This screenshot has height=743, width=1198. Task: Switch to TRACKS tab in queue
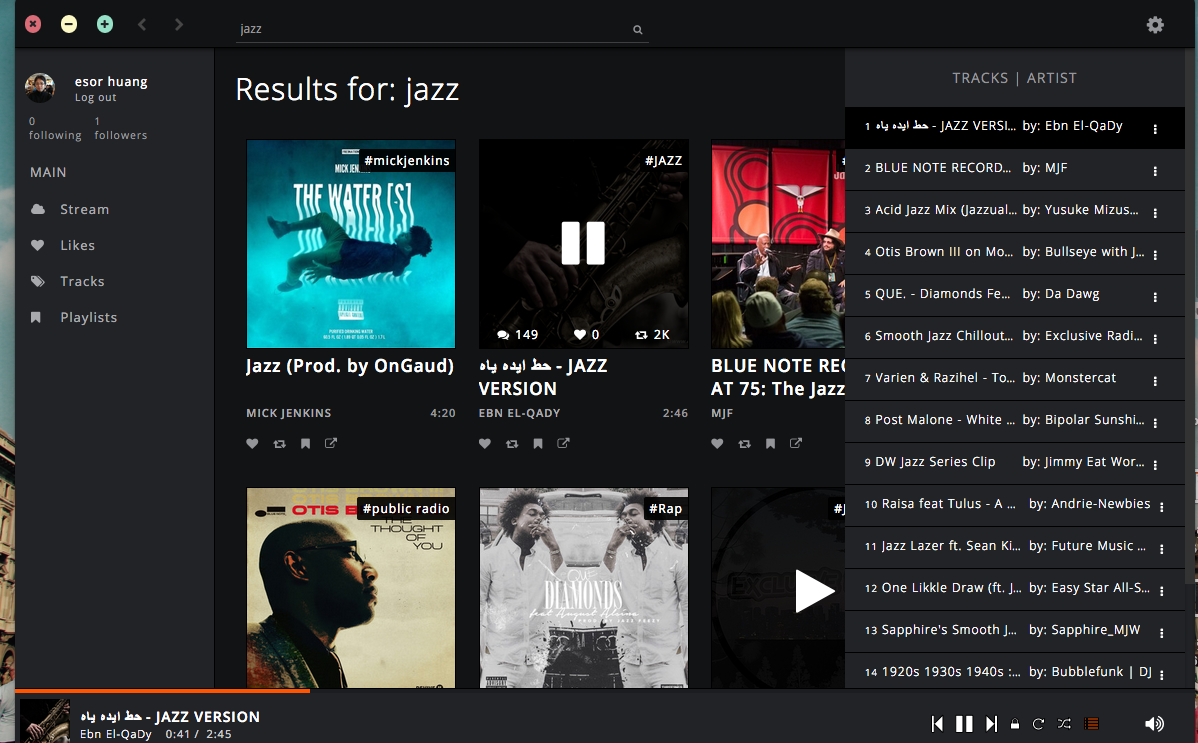(979, 78)
